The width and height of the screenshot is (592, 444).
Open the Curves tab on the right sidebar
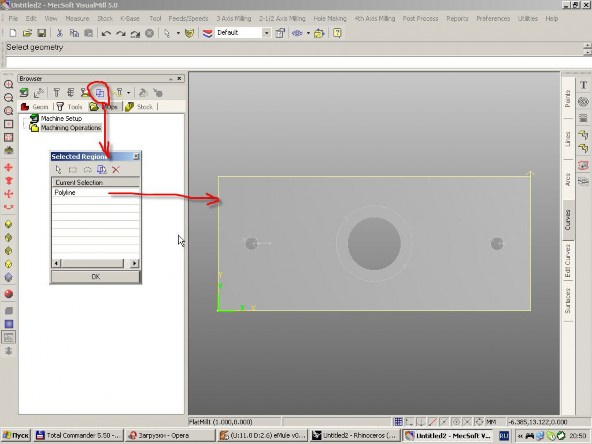point(568,220)
